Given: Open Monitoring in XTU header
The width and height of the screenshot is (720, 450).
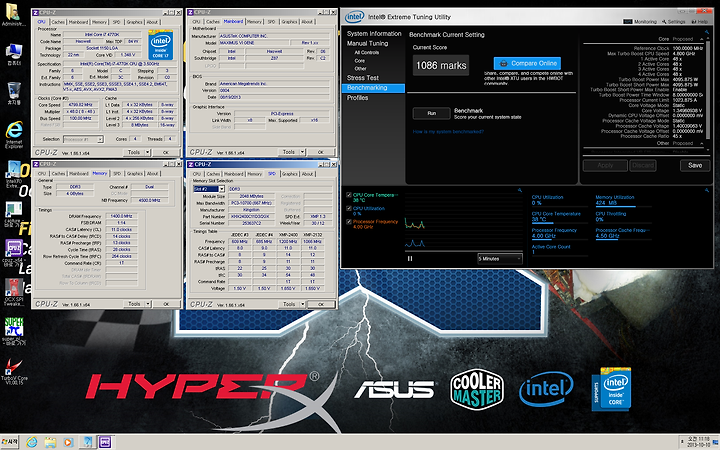Looking at the screenshot, I should coord(640,21).
